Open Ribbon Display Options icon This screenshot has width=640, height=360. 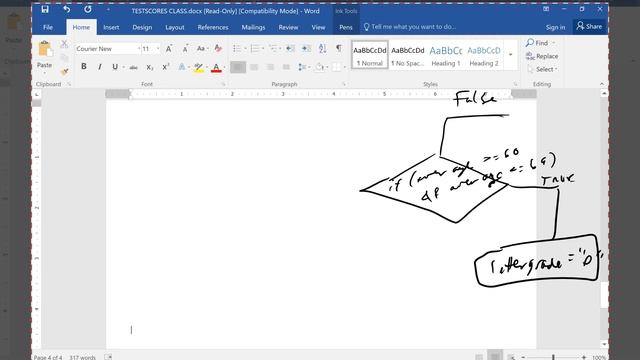pos(546,9)
